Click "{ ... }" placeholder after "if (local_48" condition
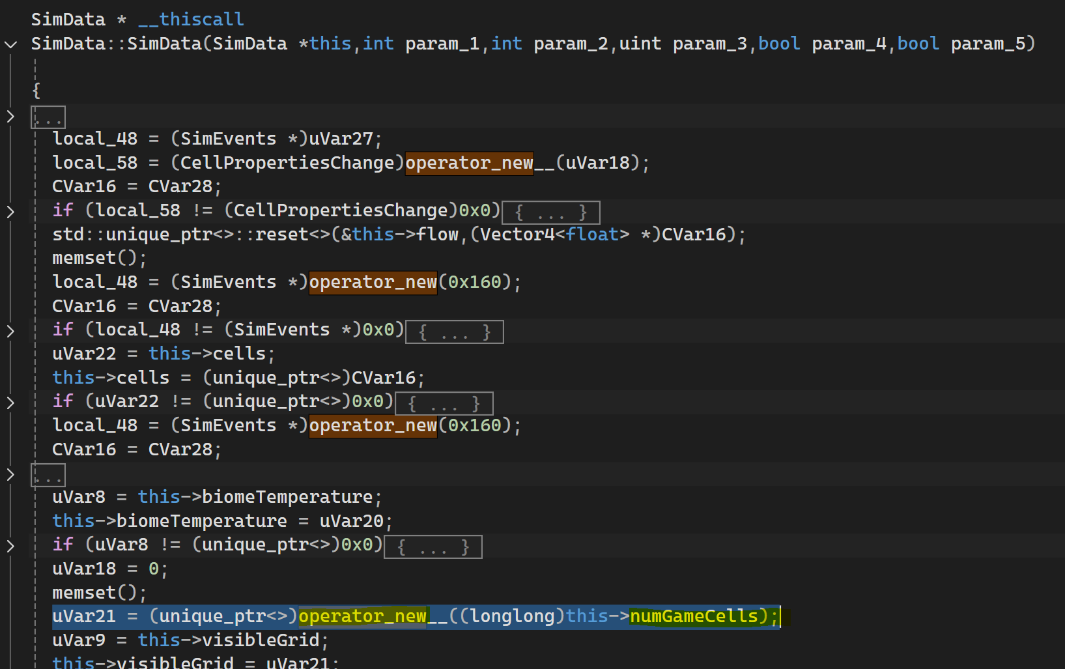Screen dimensions: 1065x669 [455, 331]
